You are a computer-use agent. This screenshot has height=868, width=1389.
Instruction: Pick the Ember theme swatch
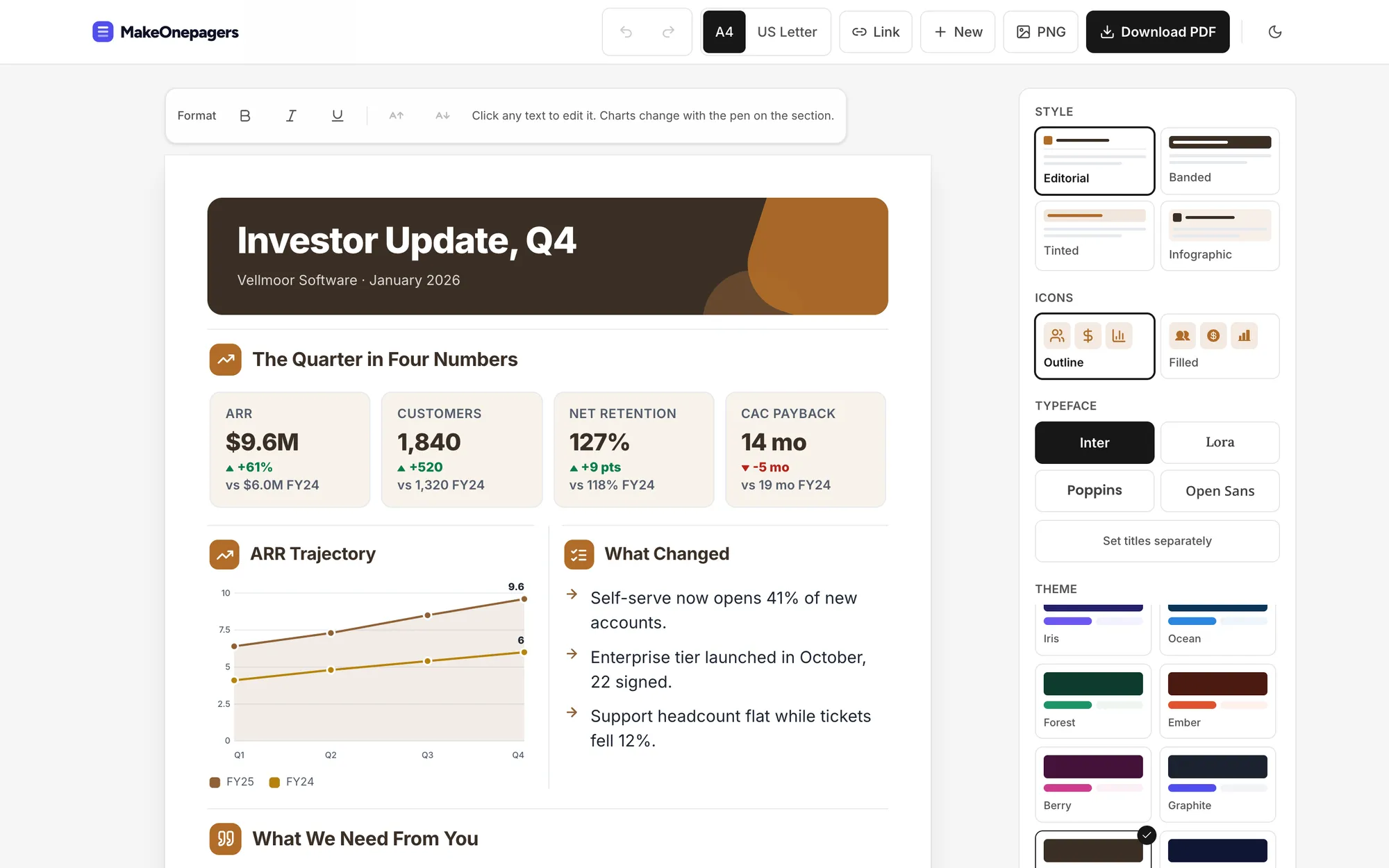click(x=1217, y=701)
